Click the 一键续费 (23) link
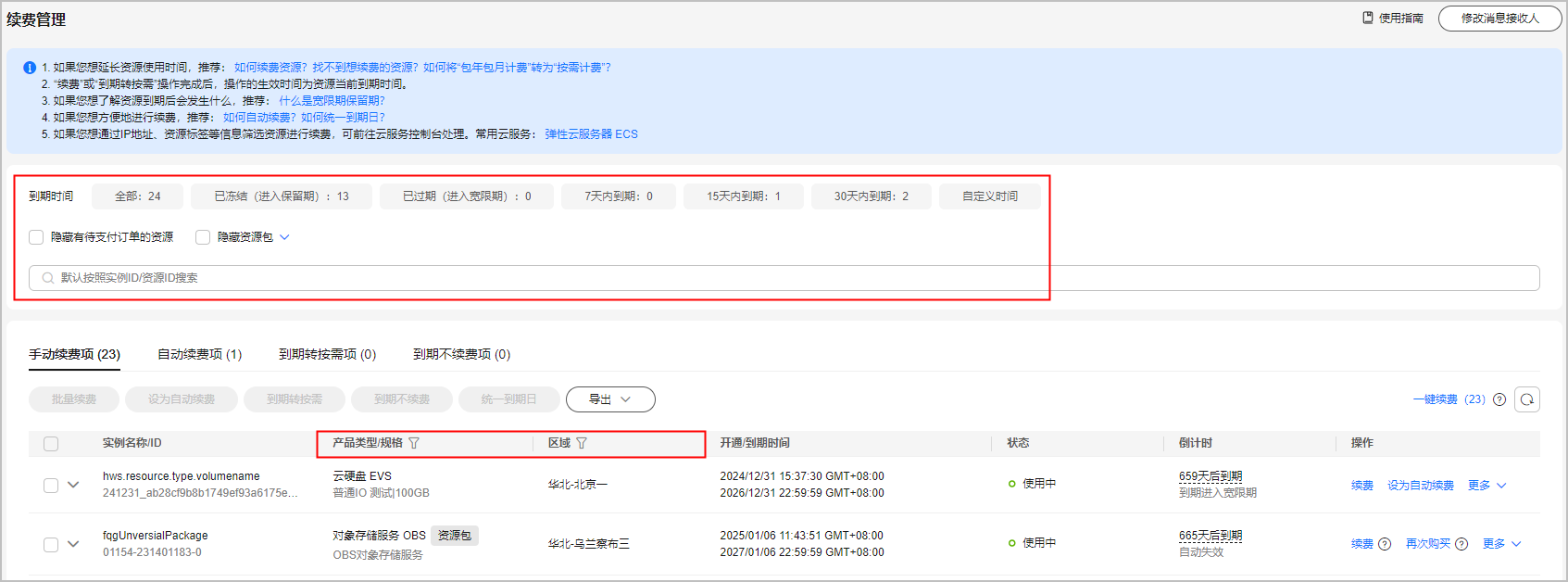The width and height of the screenshot is (1568, 582). point(1449,399)
